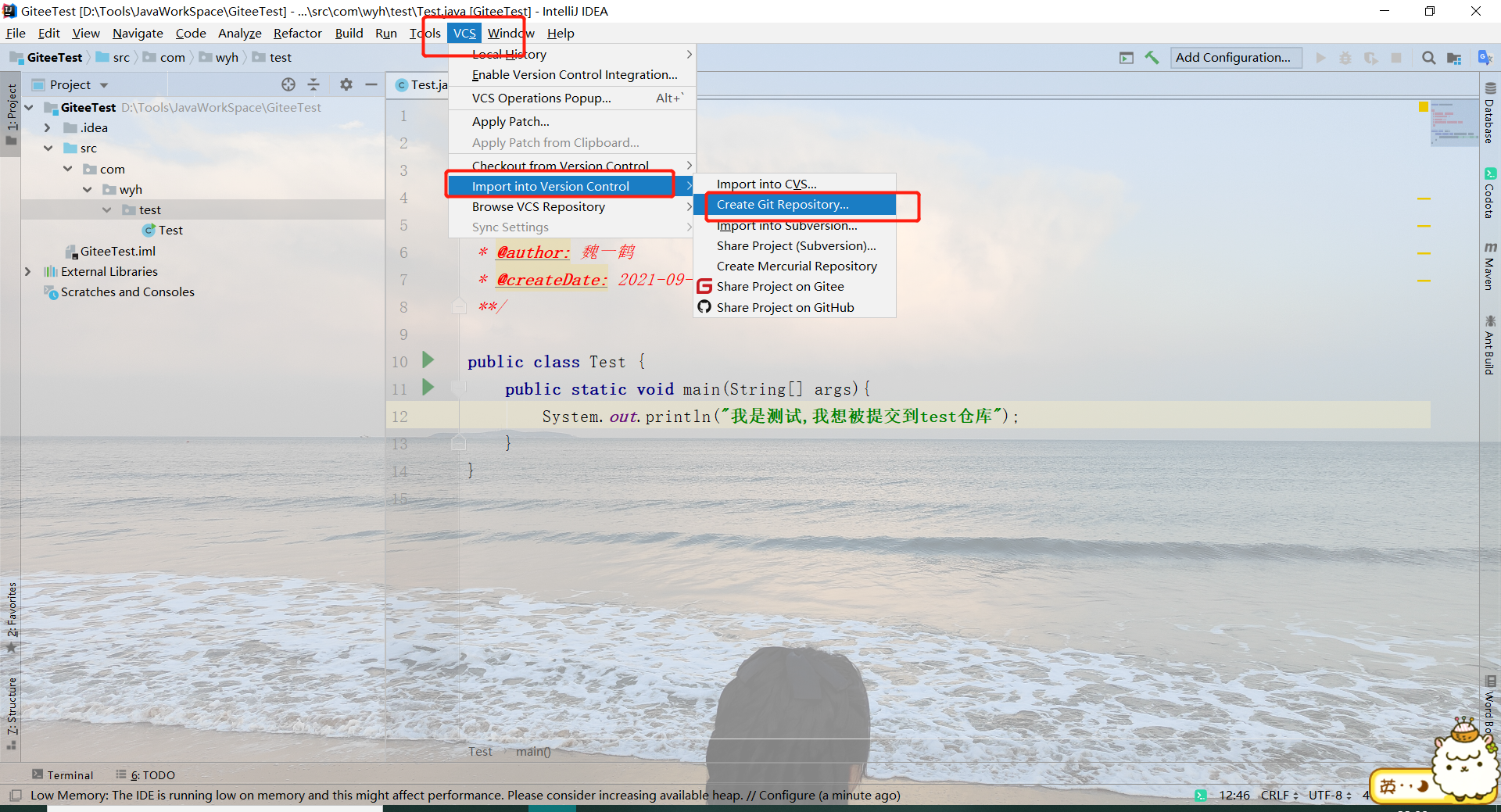Expand External Libraries node
This screenshot has height=812, width=1501.
[x=28, y=271]
